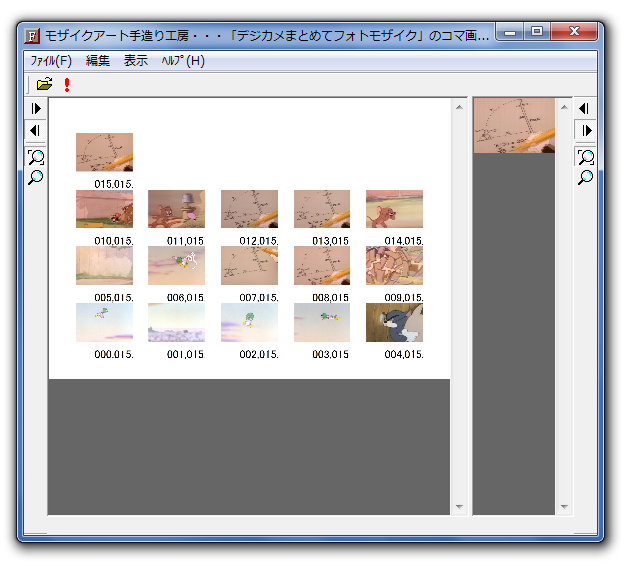
Task: Select thumbnail 012,015
Action: (249, 209)
